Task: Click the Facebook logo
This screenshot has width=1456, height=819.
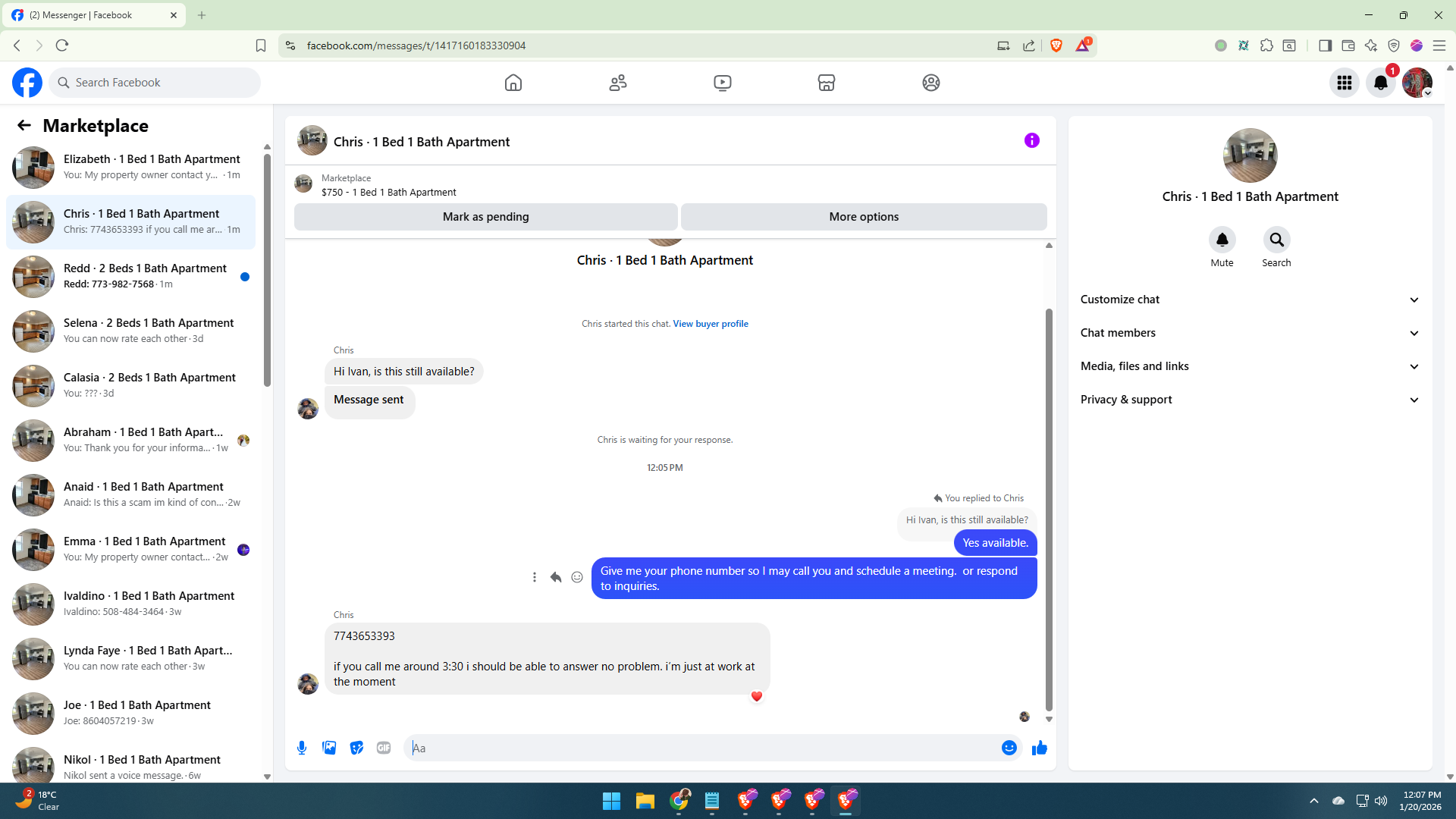Action: 27,83
